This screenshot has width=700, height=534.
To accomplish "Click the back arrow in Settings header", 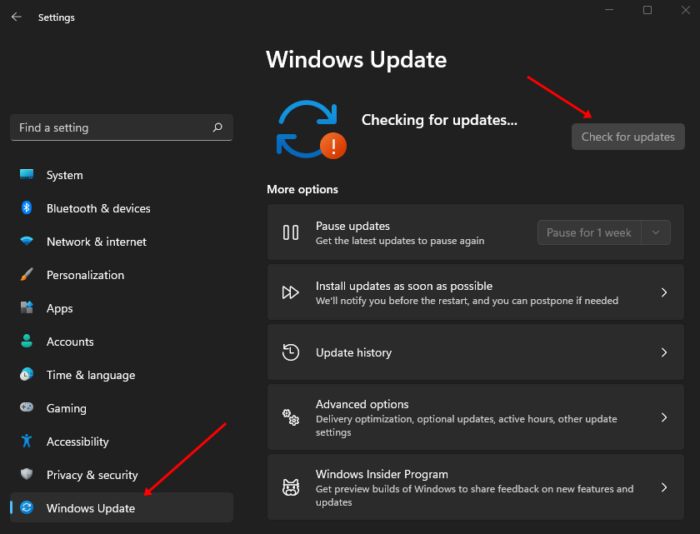I will click(x=16, y=17).
